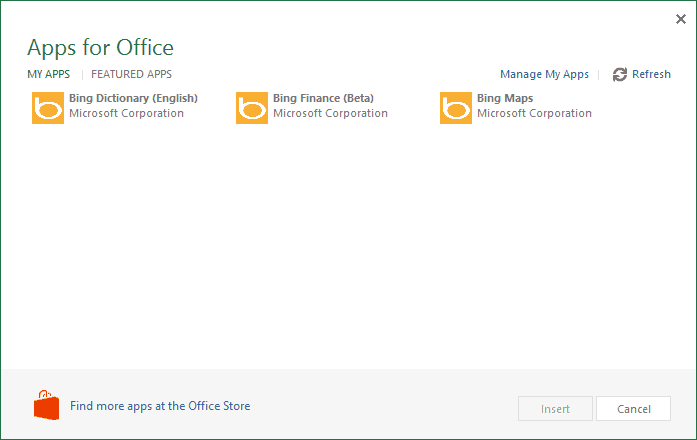Click the Refresh arrows icon
The width and height of the screenshot is (697, 440).
[620, 74]
